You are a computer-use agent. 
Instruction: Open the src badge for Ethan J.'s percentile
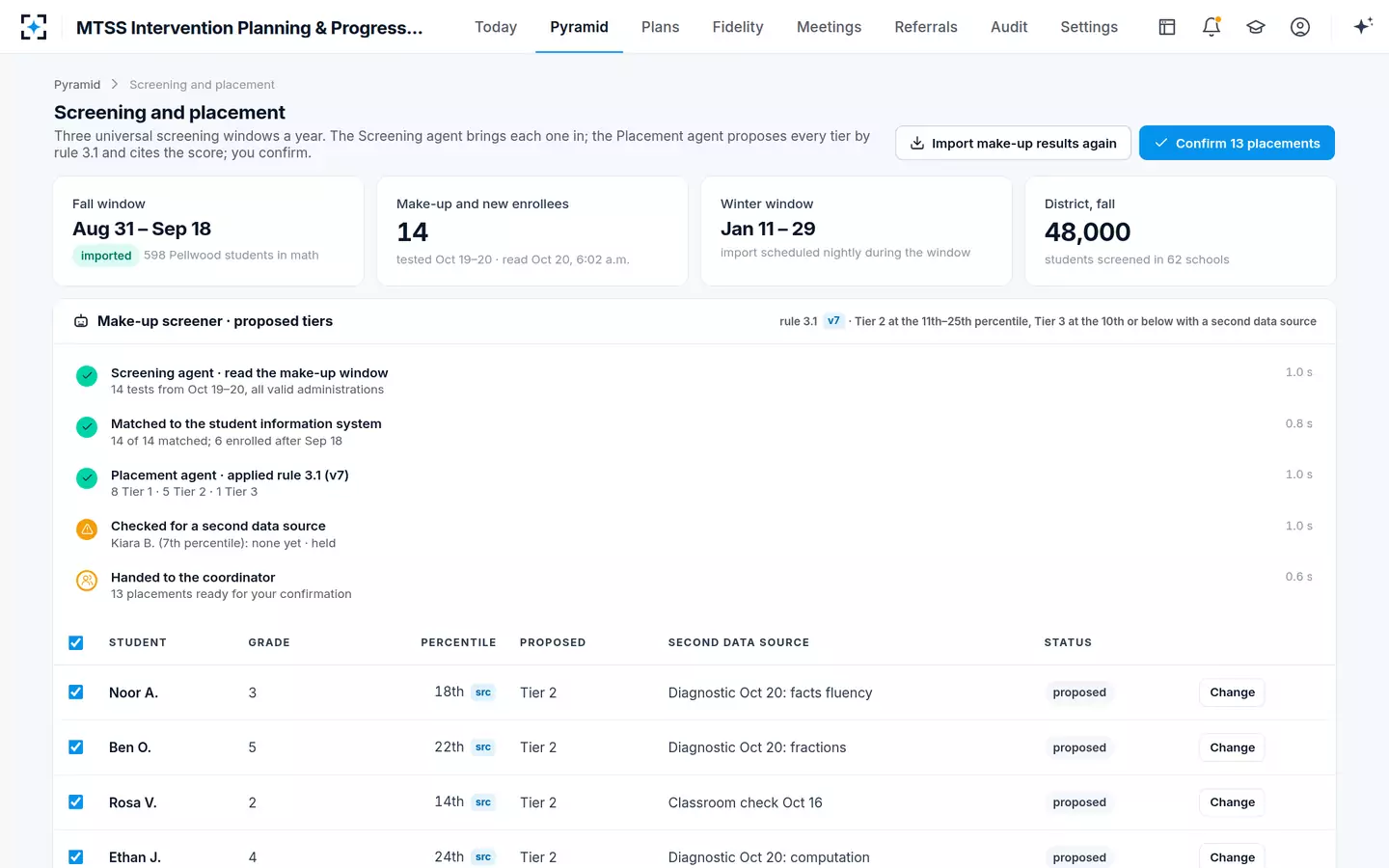pos(483,857)
